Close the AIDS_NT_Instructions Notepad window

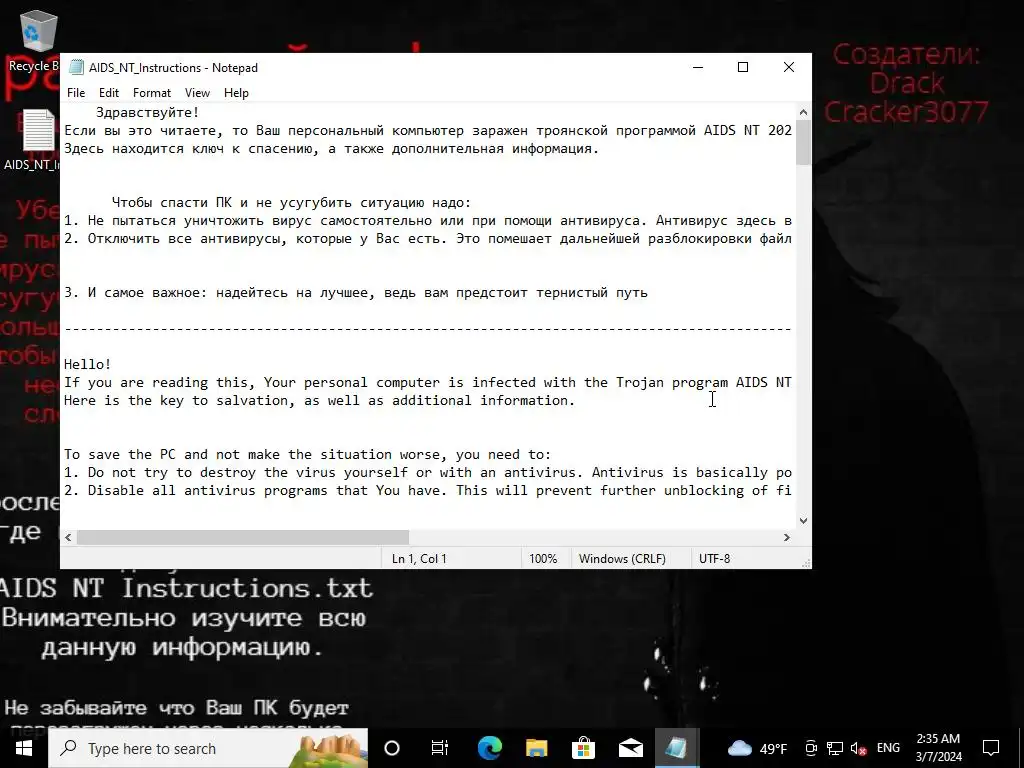(789, 67)
